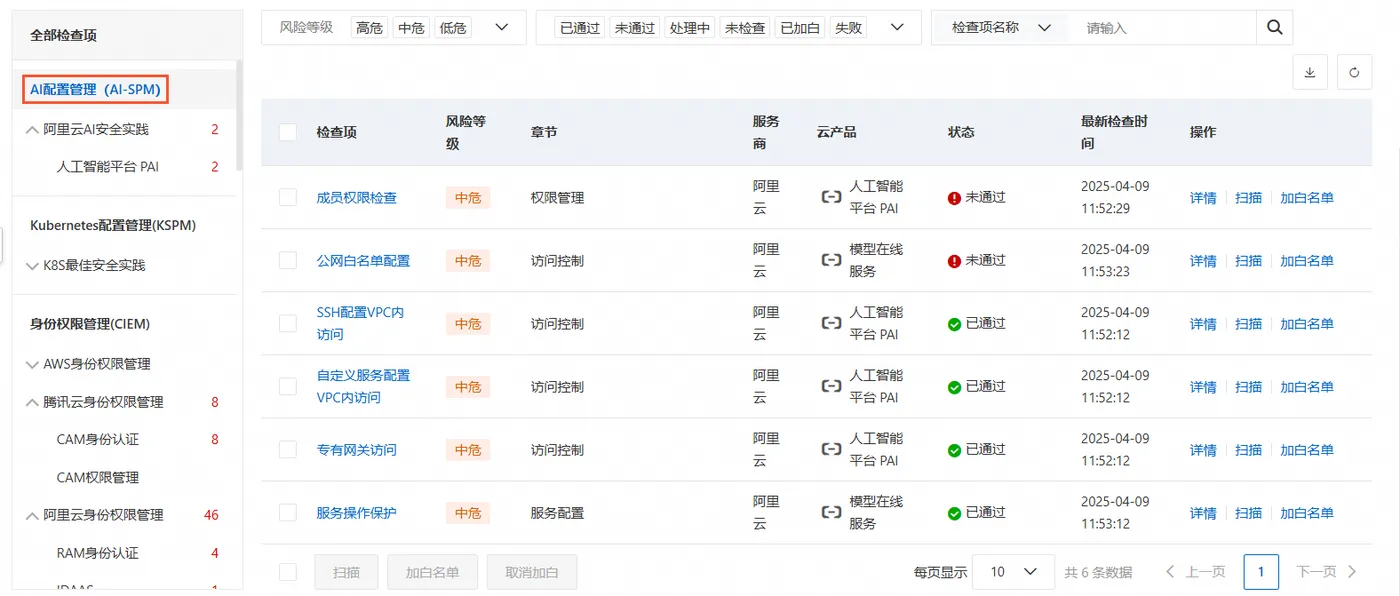The width and height of the screenshot is (1400, 596).
Task: Click the previous page arrow icon
Action: [x=1171, y=572]
